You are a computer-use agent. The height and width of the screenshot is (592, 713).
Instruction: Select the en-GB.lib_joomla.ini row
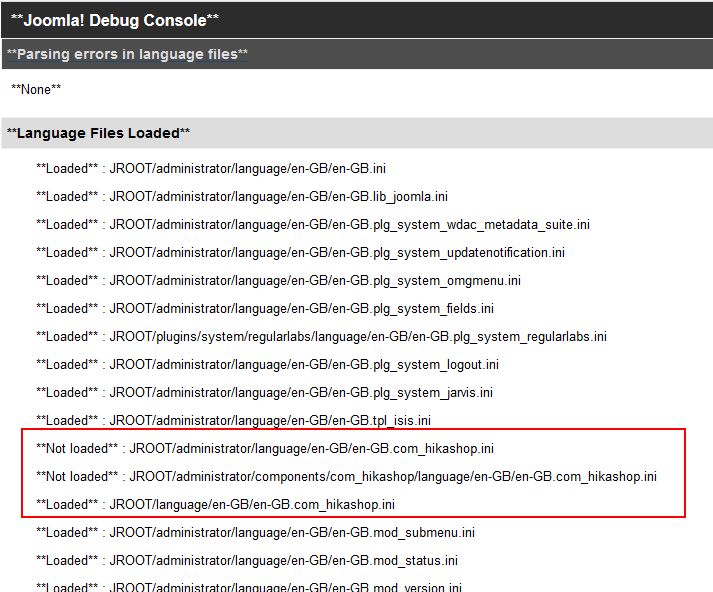[242, 196]
